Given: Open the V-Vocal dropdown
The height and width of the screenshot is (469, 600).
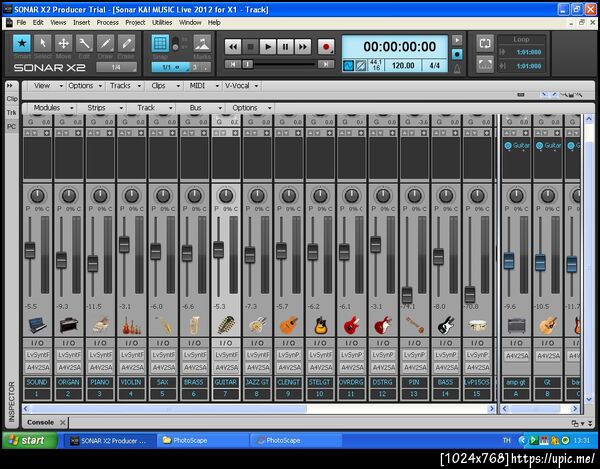Looking at the screenshot, I should coord(241,86).
